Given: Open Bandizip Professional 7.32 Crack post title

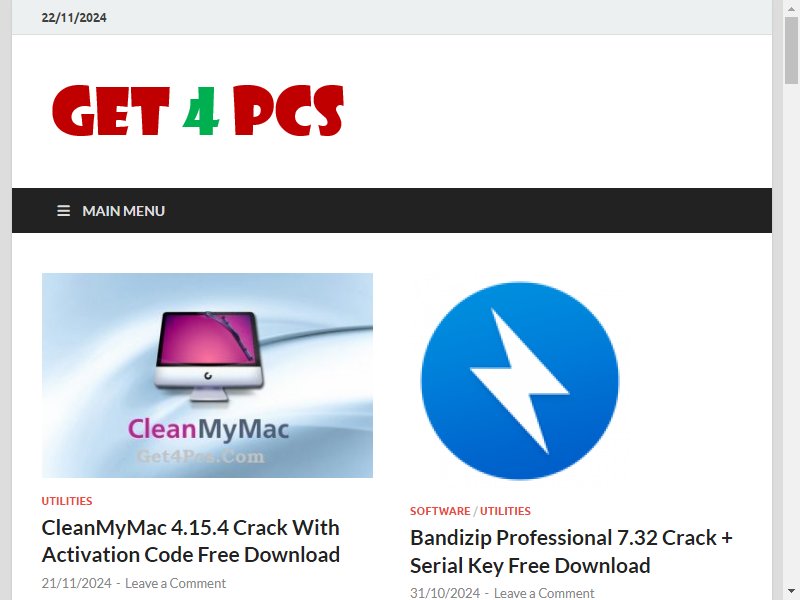Looking at the screenshot, I should pyautogui.click(x=571, y=552).
